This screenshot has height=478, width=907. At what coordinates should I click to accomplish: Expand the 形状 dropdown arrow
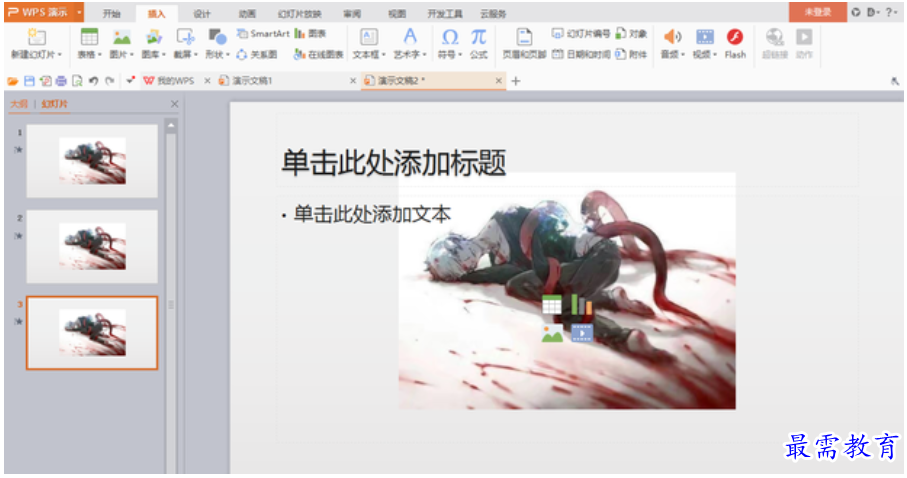click(228, 55)
